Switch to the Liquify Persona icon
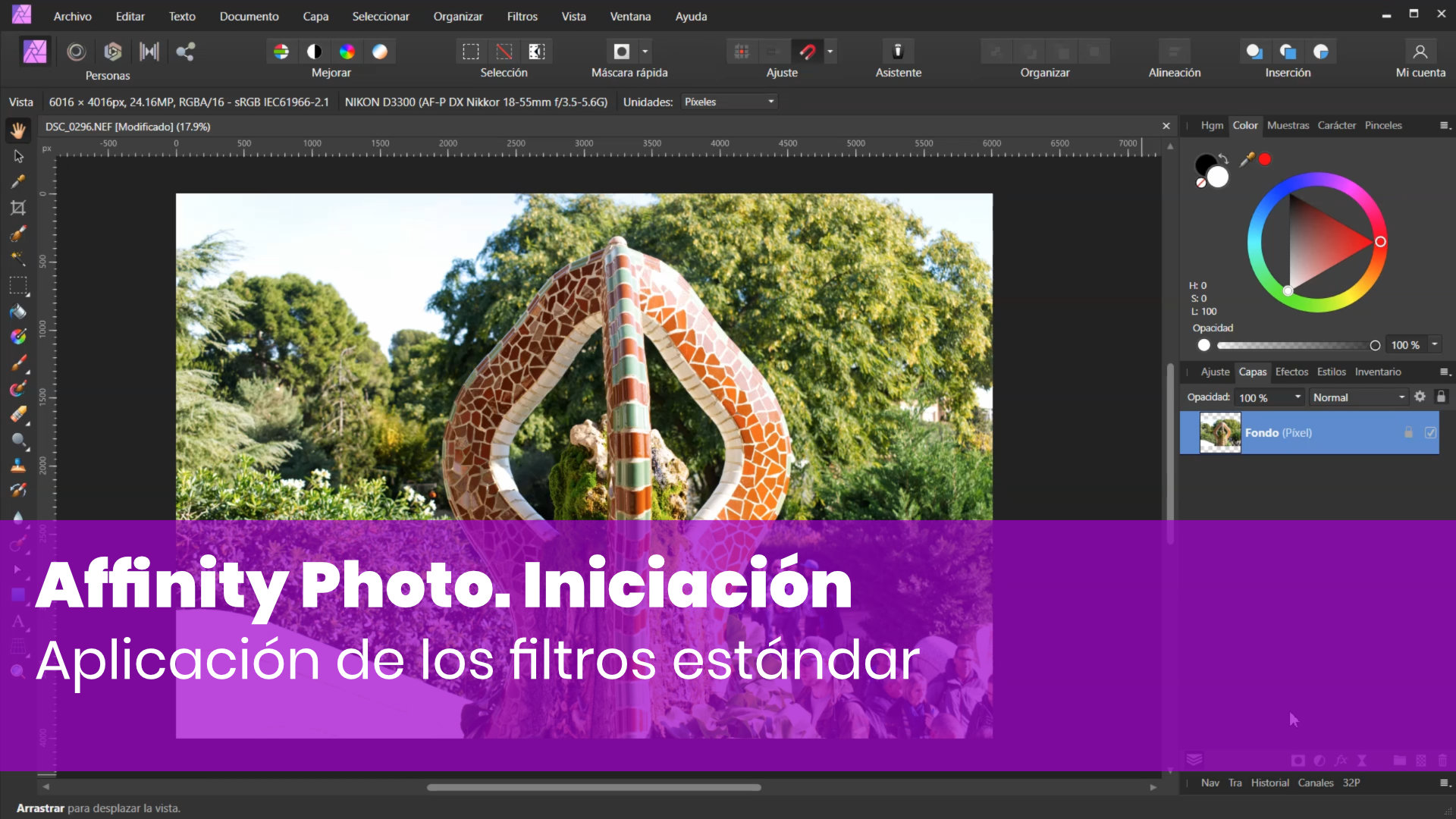This screenshot has width=1456, height=819. point(76,52)
